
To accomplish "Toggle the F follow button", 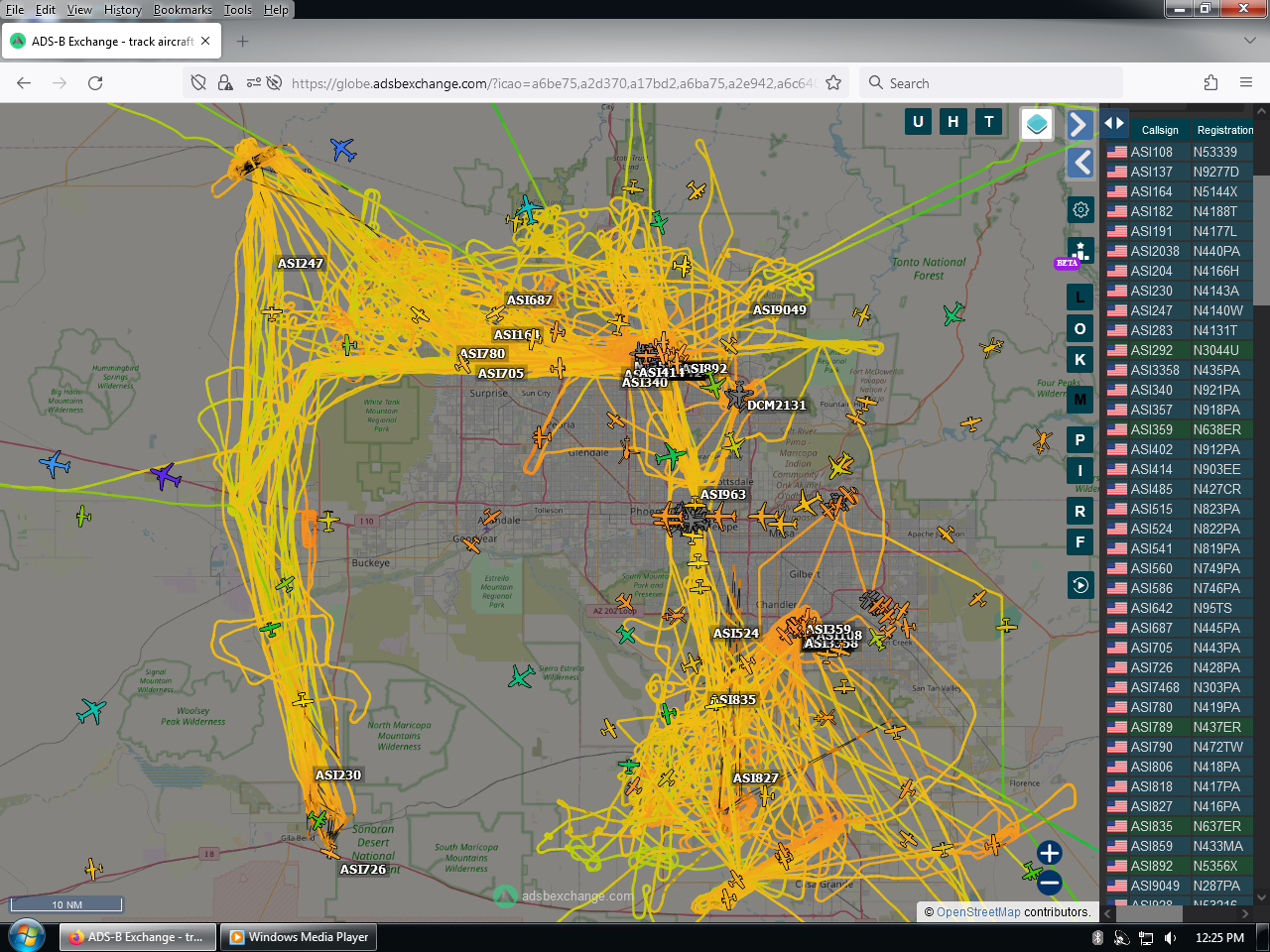I will point(1080,542).
